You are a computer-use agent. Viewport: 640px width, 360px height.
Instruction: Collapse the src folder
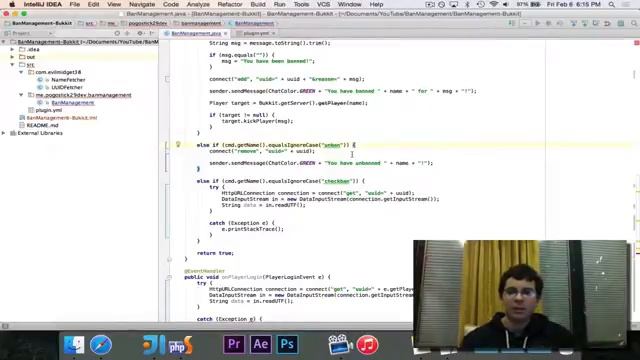pos(12,64)
